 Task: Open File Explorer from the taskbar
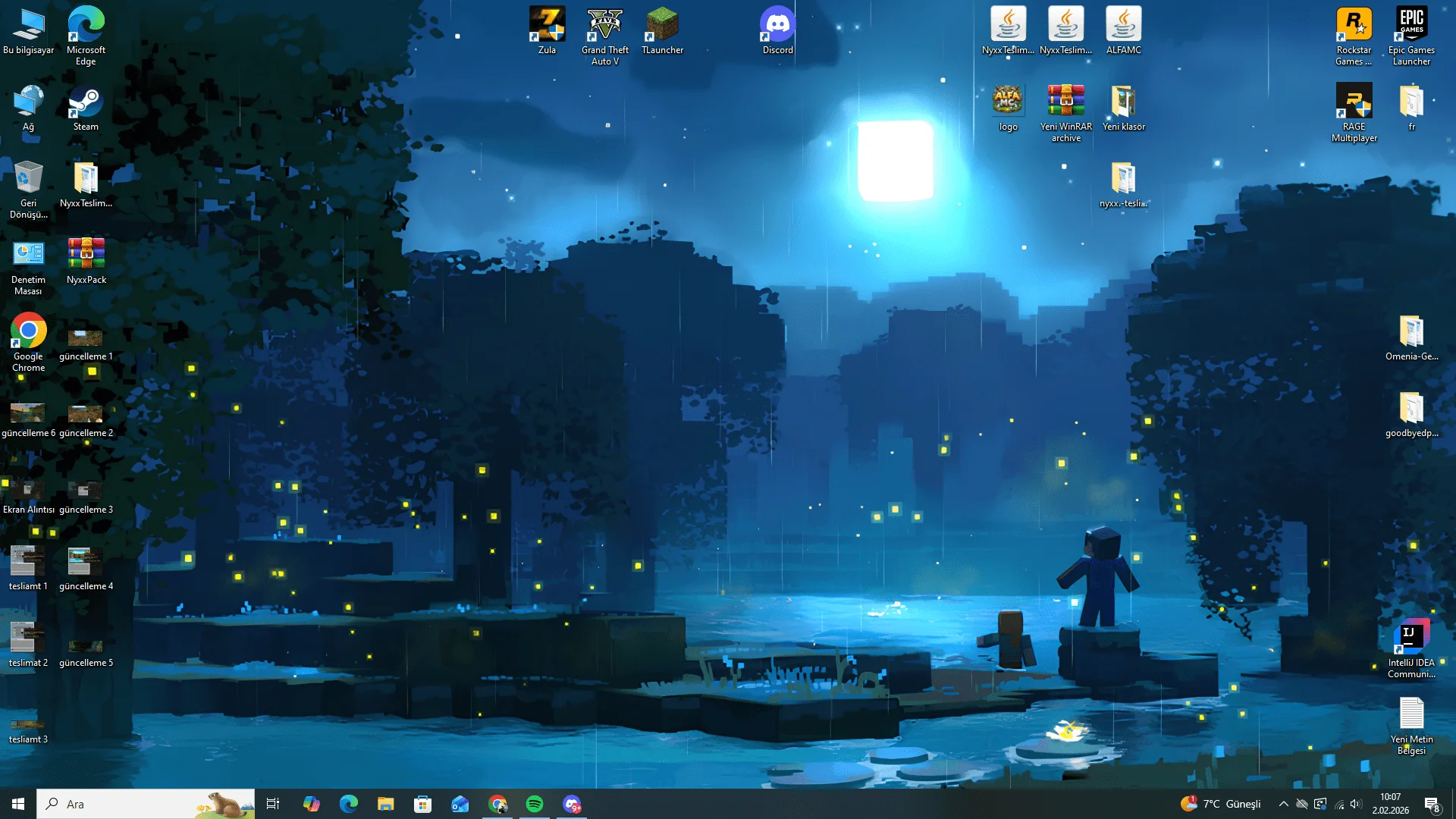[385, 804]
